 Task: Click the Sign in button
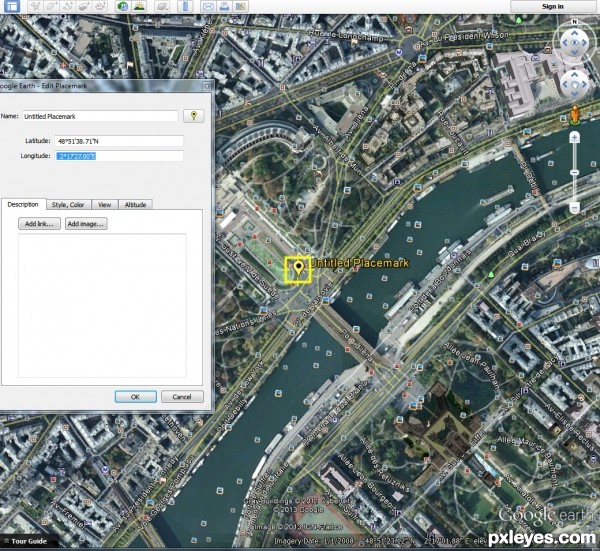tap(553, 6)
